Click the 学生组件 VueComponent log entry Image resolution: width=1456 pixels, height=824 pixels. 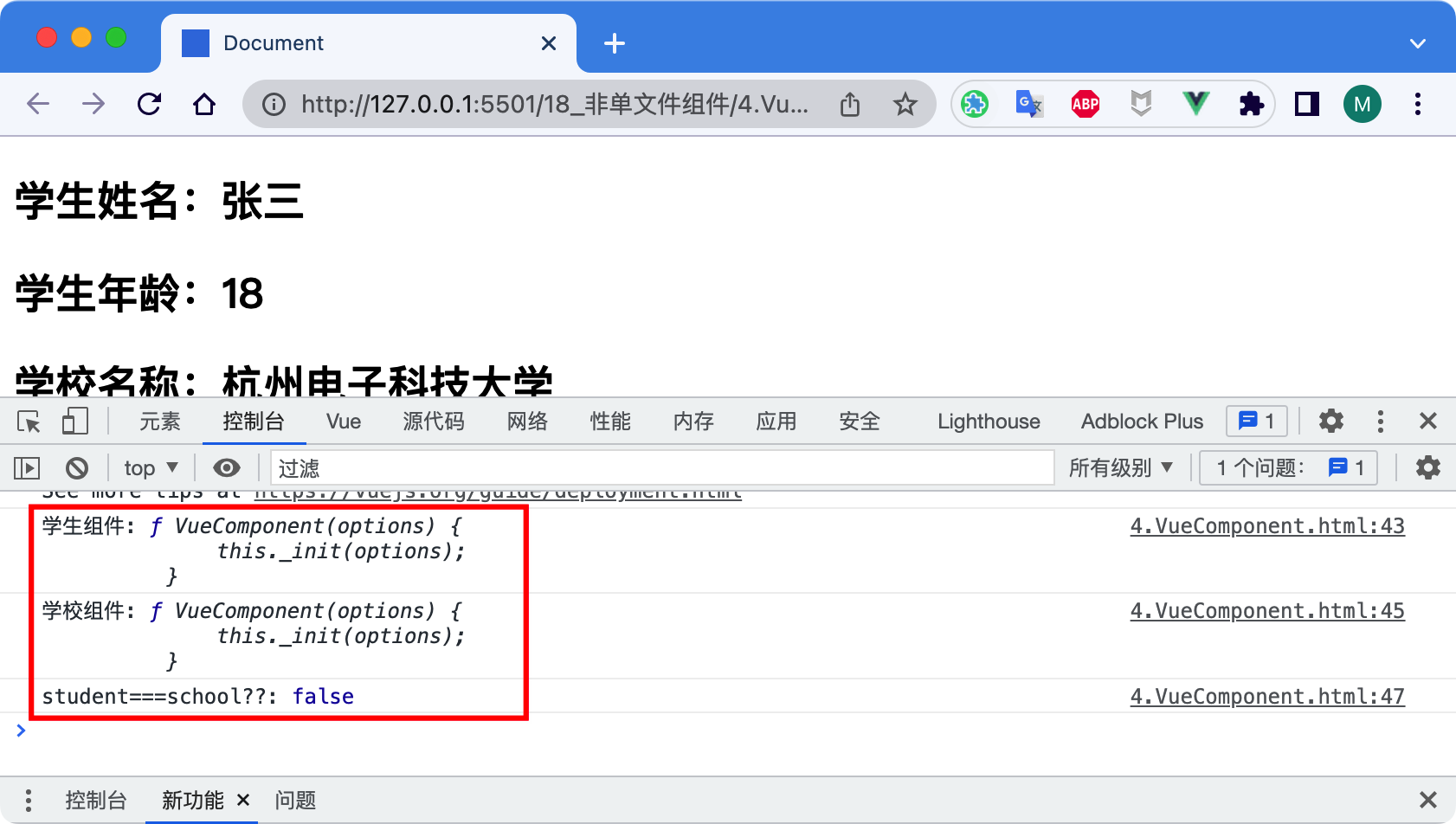pos(253,550)
